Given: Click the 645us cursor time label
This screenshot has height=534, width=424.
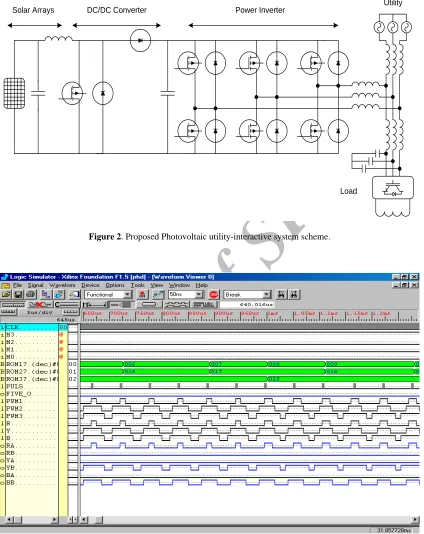Looking at the screenshot, I should point(66,320).
